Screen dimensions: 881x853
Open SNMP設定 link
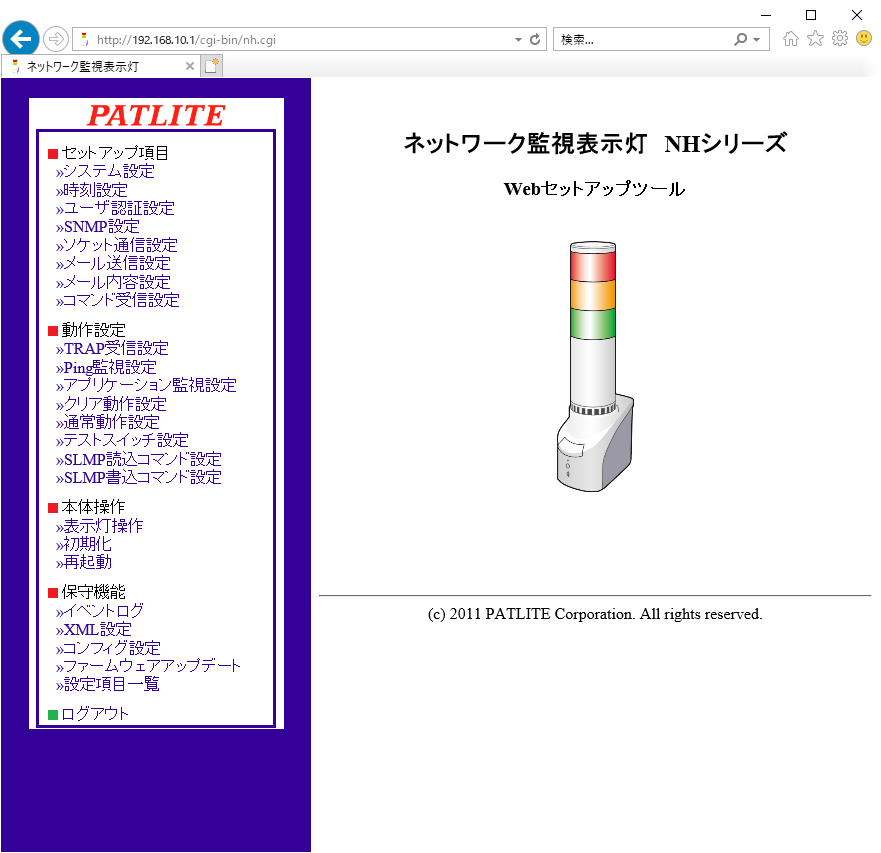click(x=98, y=226)
